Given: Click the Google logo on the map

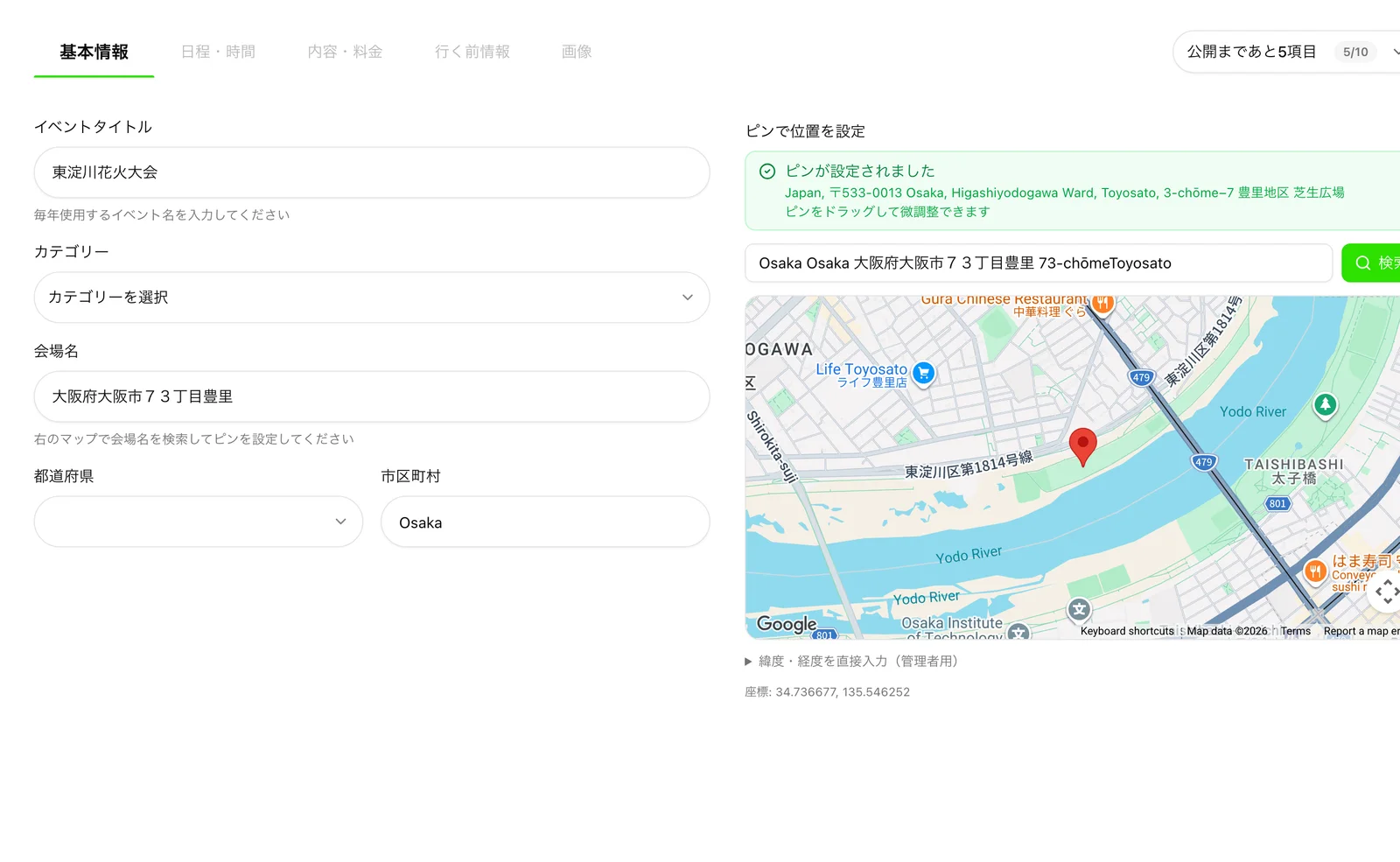Looking at the screenshot, I should 787,624.
